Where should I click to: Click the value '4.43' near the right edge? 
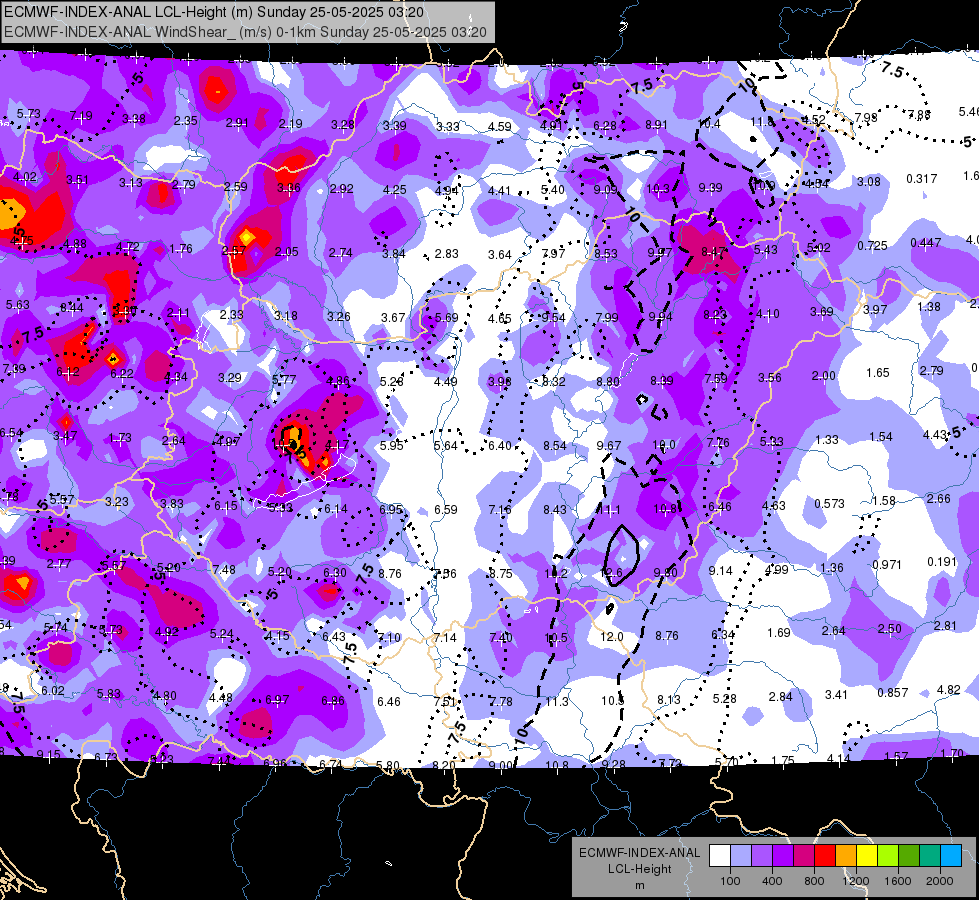point(935,434)
